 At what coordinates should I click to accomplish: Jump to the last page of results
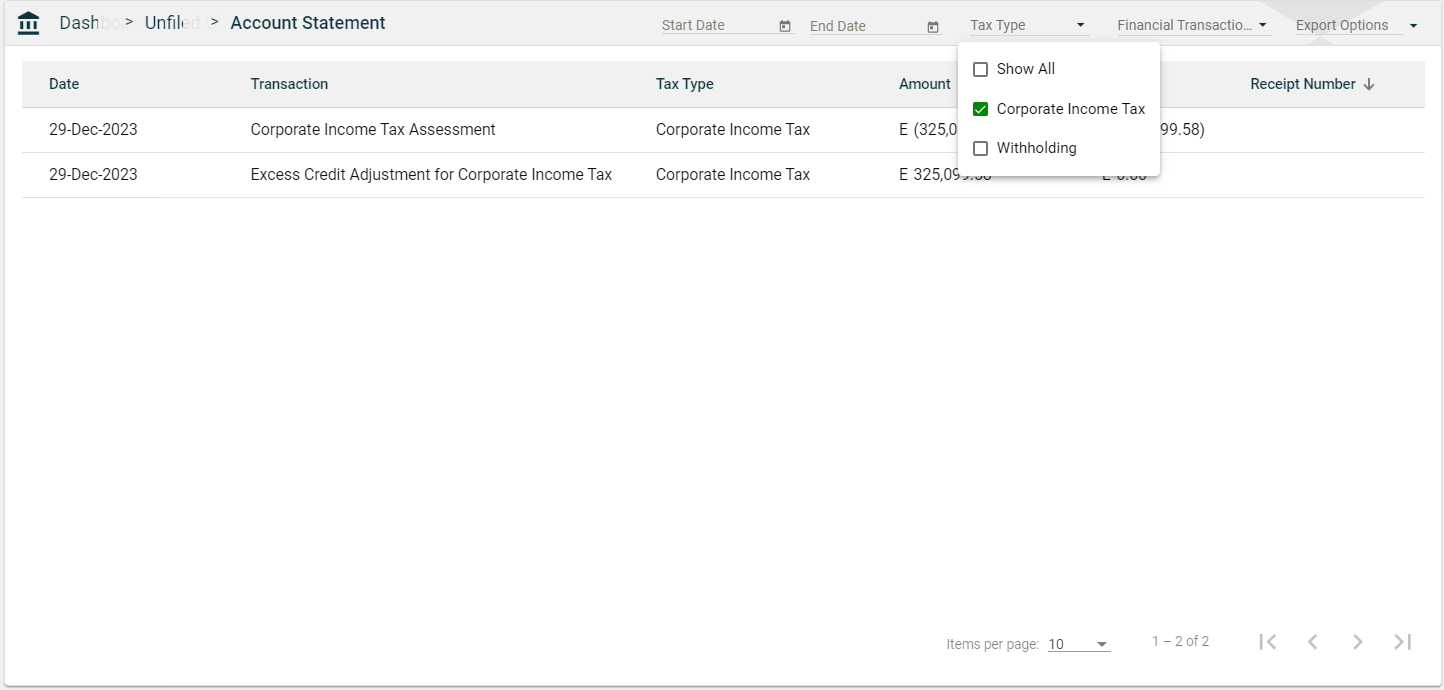pyautogui.click(x=1402, y=642)
